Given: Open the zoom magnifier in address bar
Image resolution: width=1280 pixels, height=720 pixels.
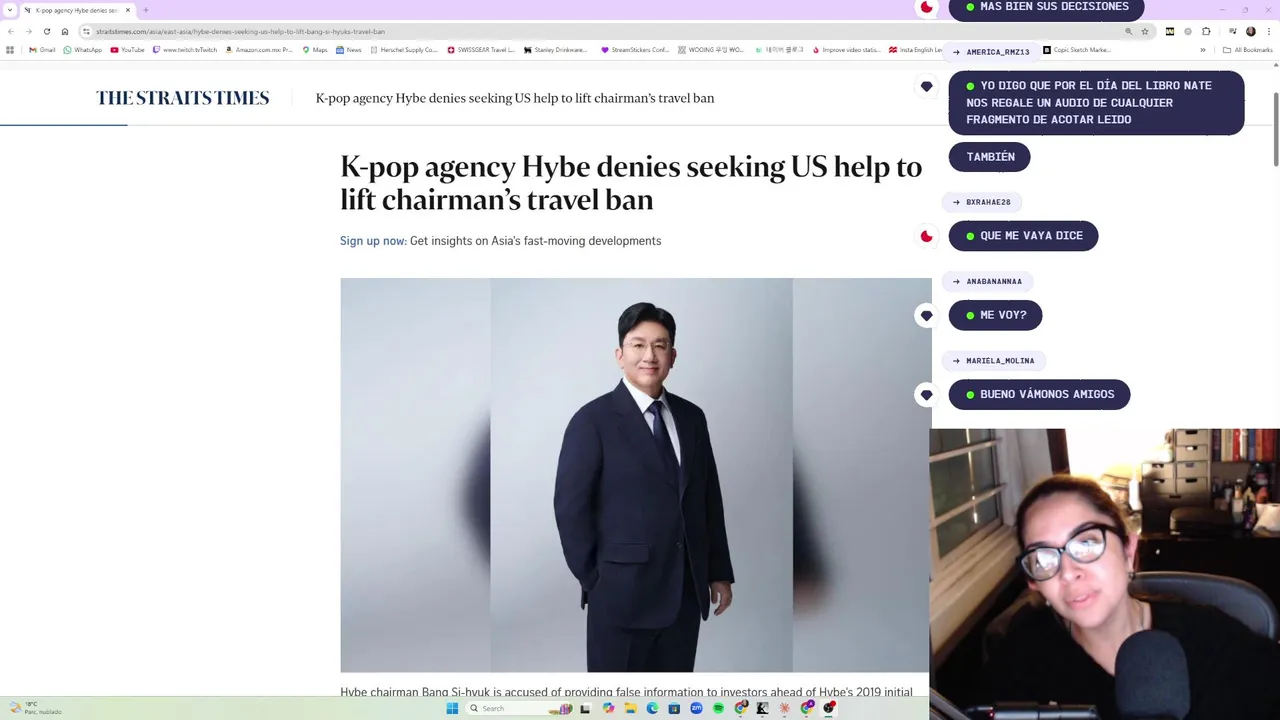Looking at the screenshot, I should point(1129,31).
